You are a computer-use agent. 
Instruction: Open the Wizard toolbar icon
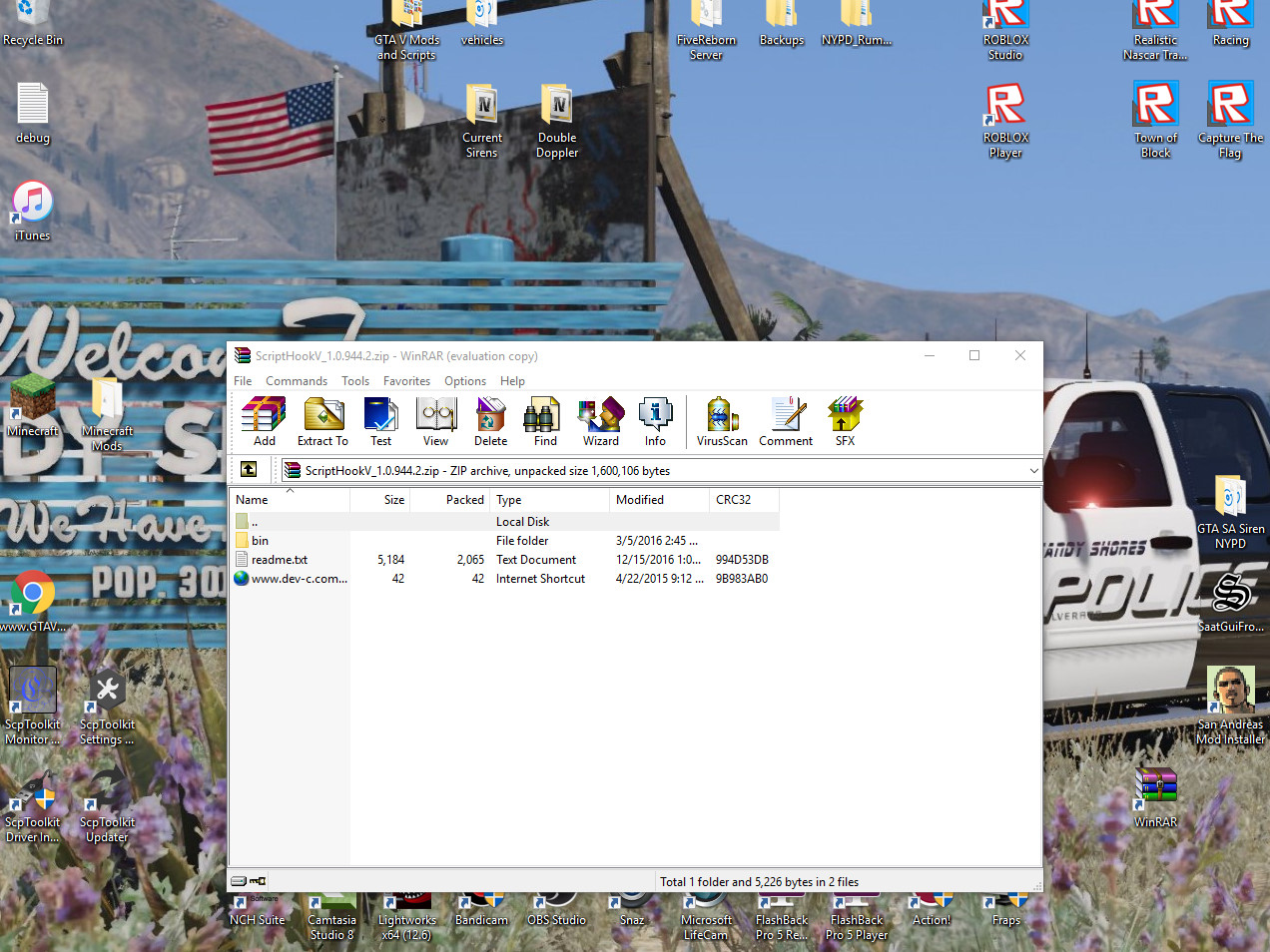click(x=601, y=421)
